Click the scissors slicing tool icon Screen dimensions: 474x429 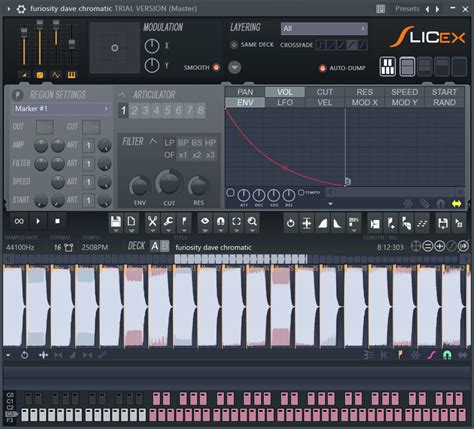click(x=152, y=221)
